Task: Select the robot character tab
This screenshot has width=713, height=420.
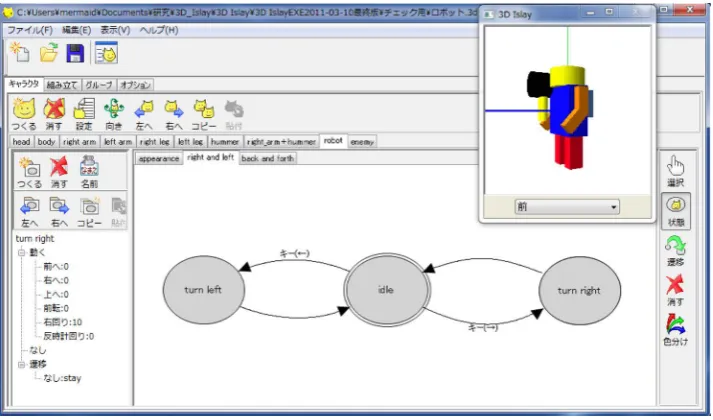Action: [333, 141]
